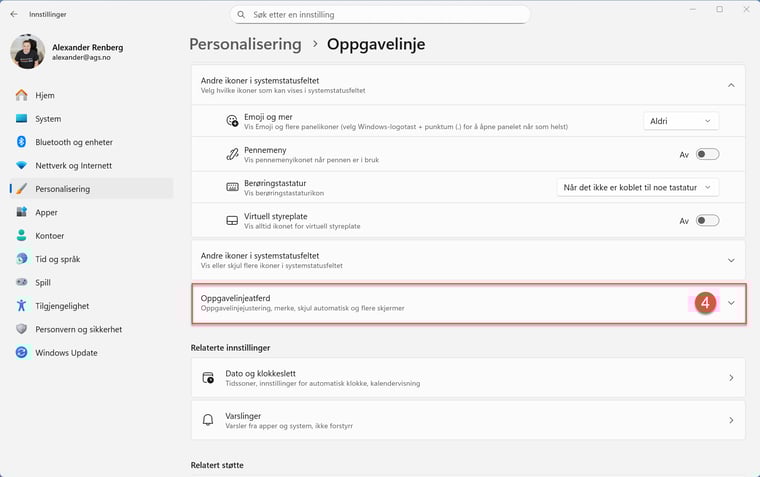Screen dimensions: 760x477
Task: Click the Søk etter en innstilling field
Action: pos(380,15)
